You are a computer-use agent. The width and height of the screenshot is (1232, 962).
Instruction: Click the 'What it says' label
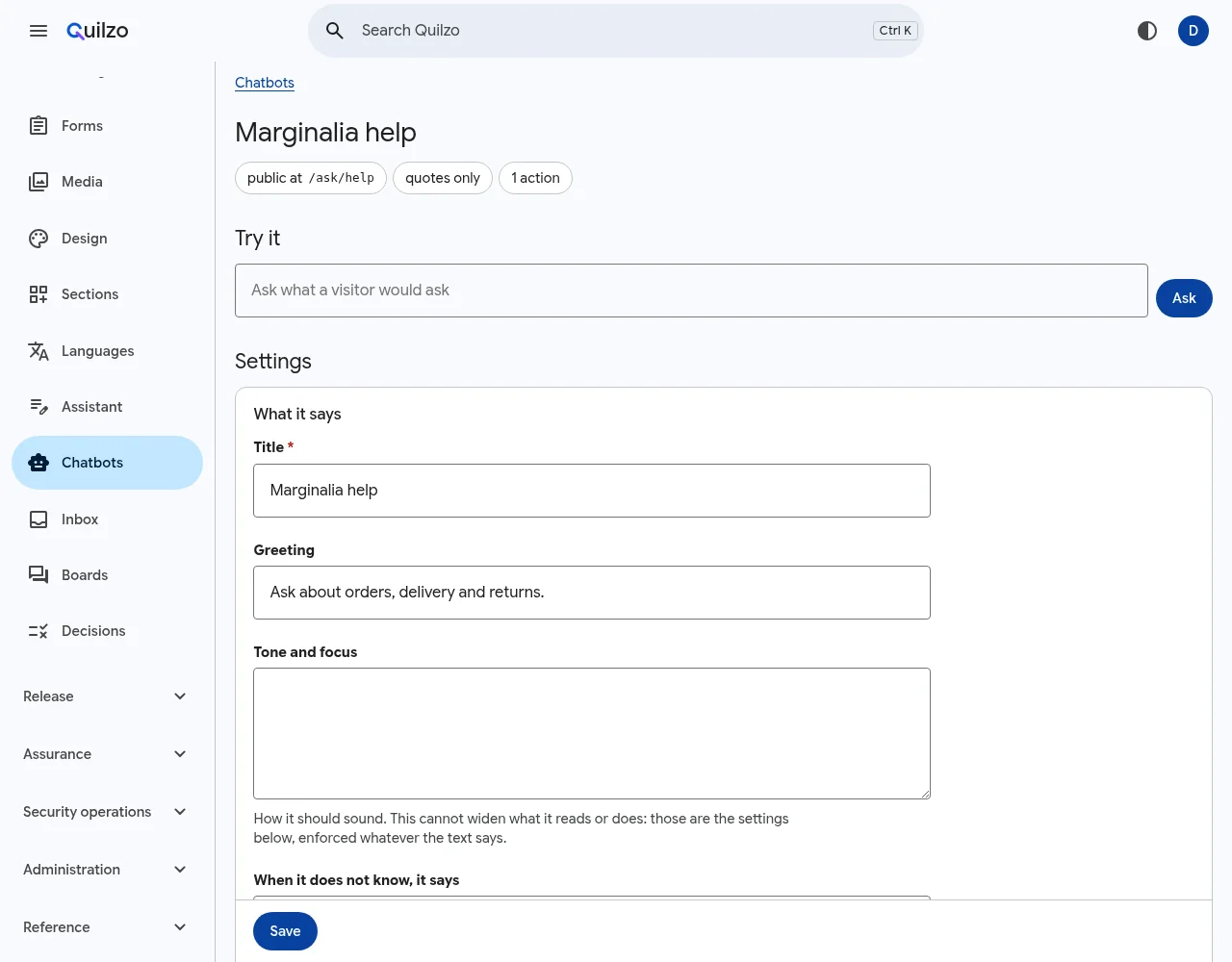point(297,414)
